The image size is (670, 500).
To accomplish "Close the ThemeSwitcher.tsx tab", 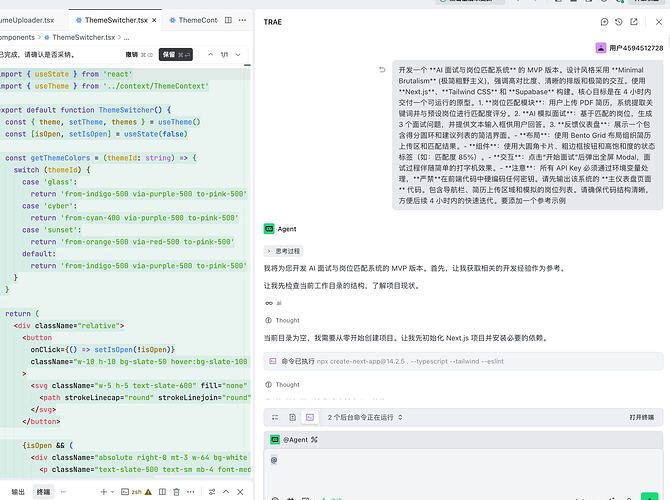I will 154,20.
